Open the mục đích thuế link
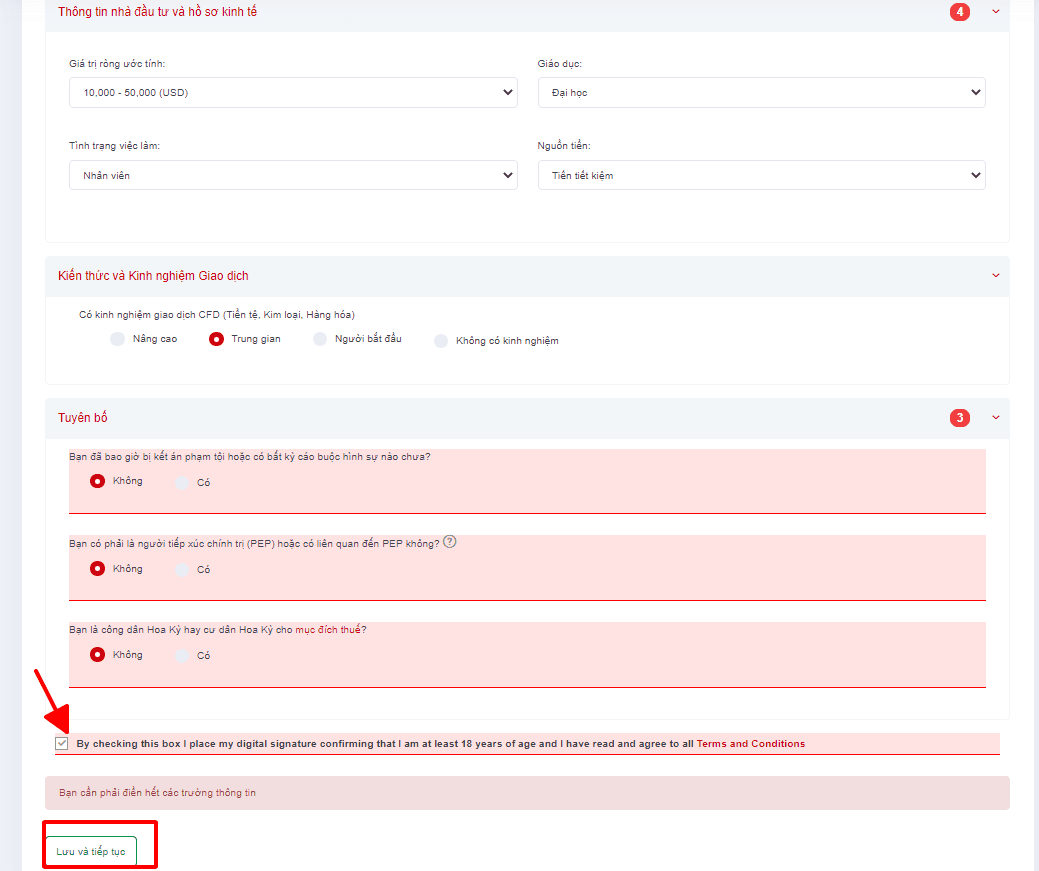 (x=328, y=629)
